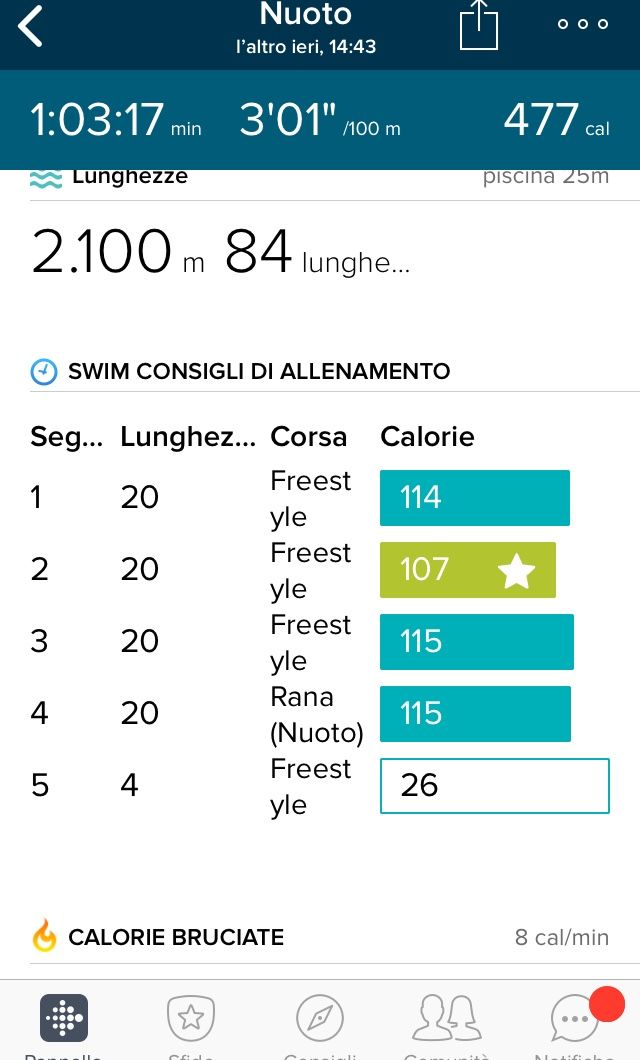
Task: Tap the flame icon by Calorie Bruciate
Action: (45, 936)
